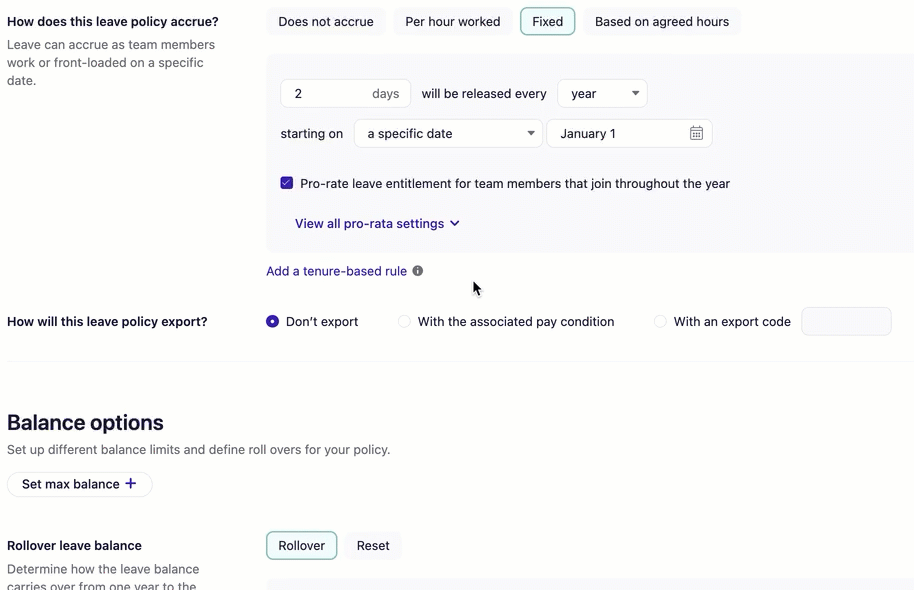Toggle the pro-rate leave entitlement checkbox

coord(287,184)
